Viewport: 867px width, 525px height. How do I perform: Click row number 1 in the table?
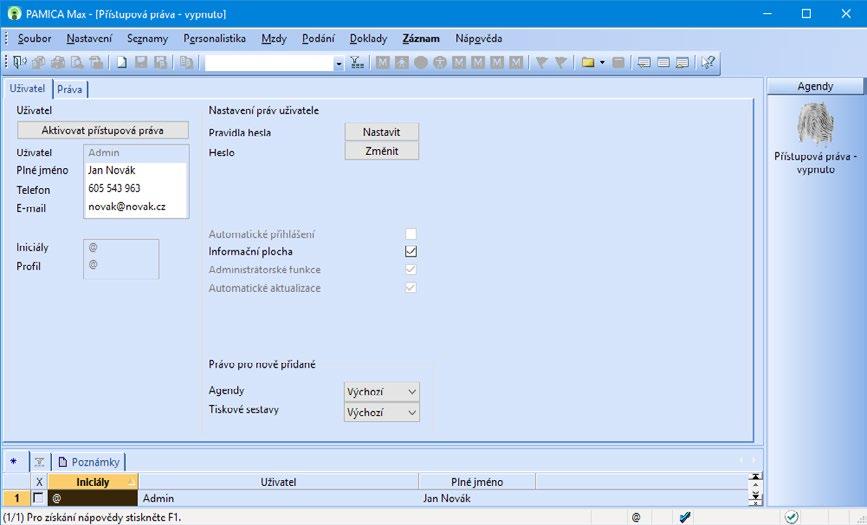[16, 498]
